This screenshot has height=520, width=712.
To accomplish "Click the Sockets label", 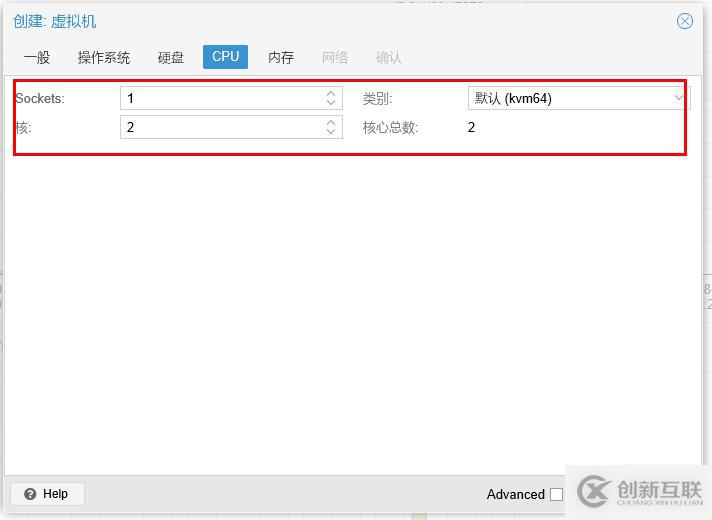I will 40,98.
